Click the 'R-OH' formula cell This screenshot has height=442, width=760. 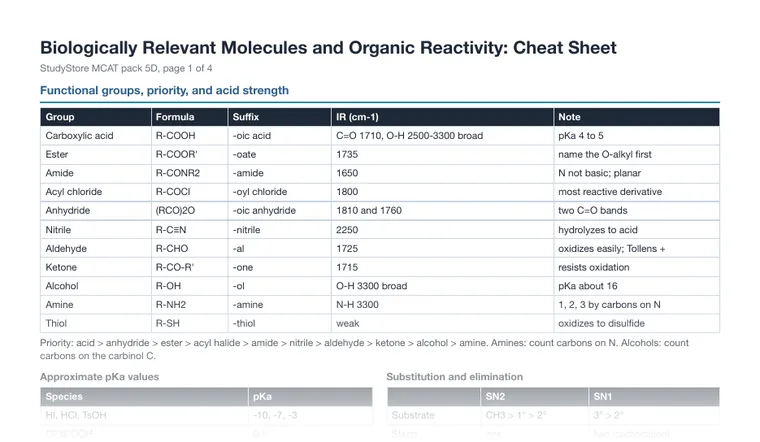coord(190,286)
